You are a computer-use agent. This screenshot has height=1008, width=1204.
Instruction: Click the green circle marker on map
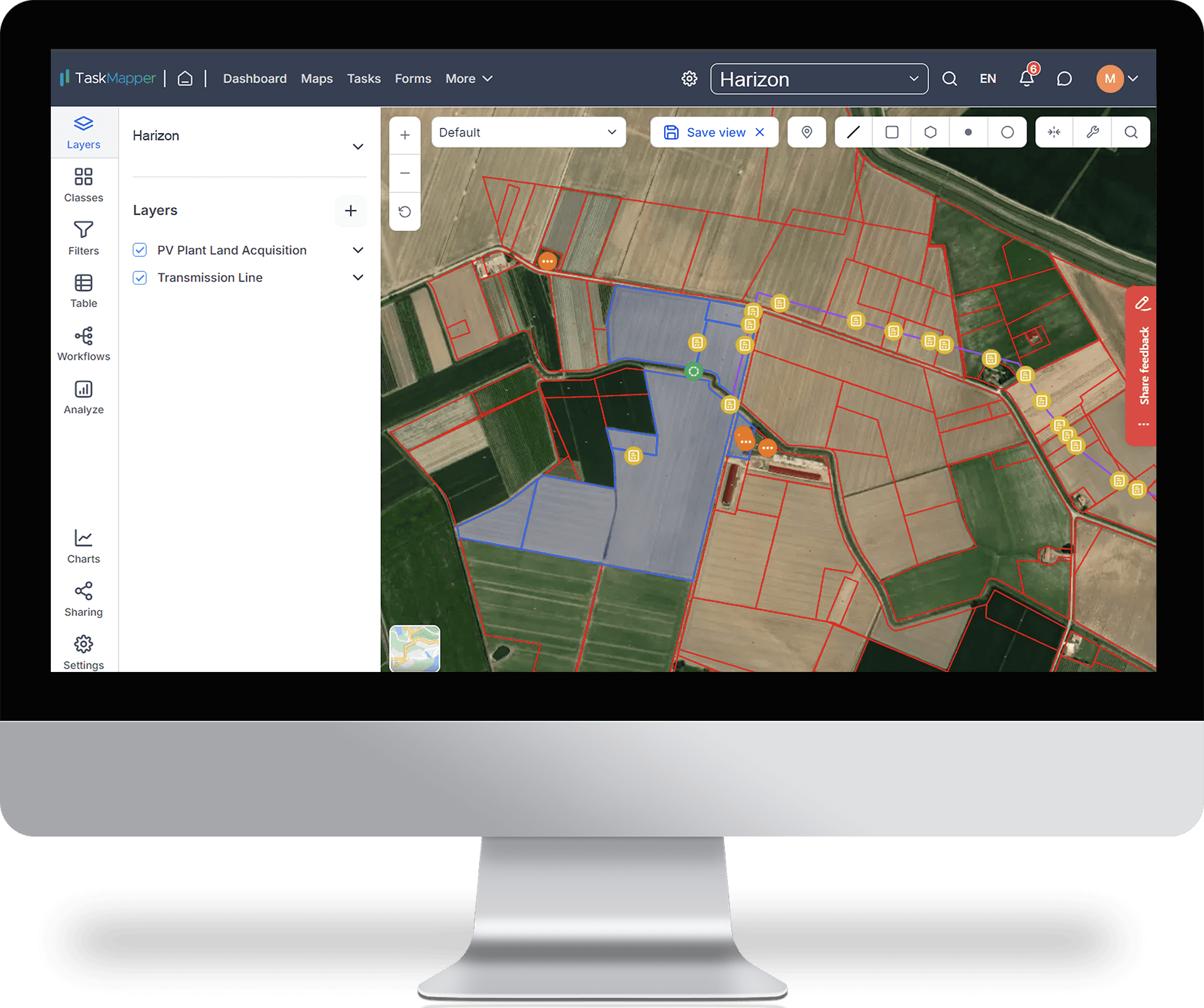click(694, 372)
